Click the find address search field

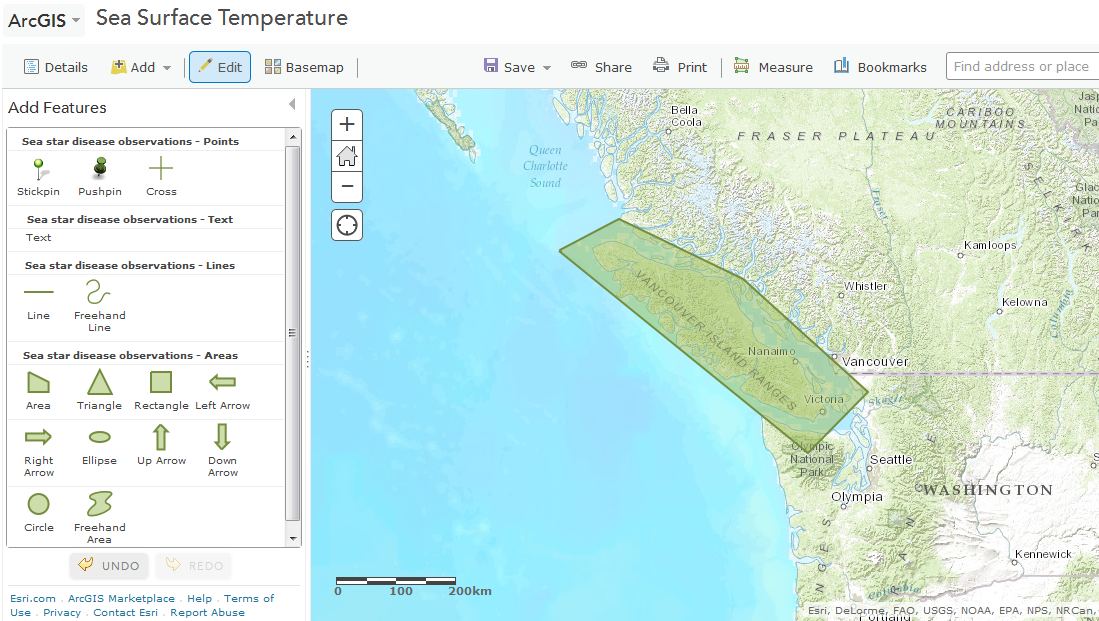tap(1021, 66)
